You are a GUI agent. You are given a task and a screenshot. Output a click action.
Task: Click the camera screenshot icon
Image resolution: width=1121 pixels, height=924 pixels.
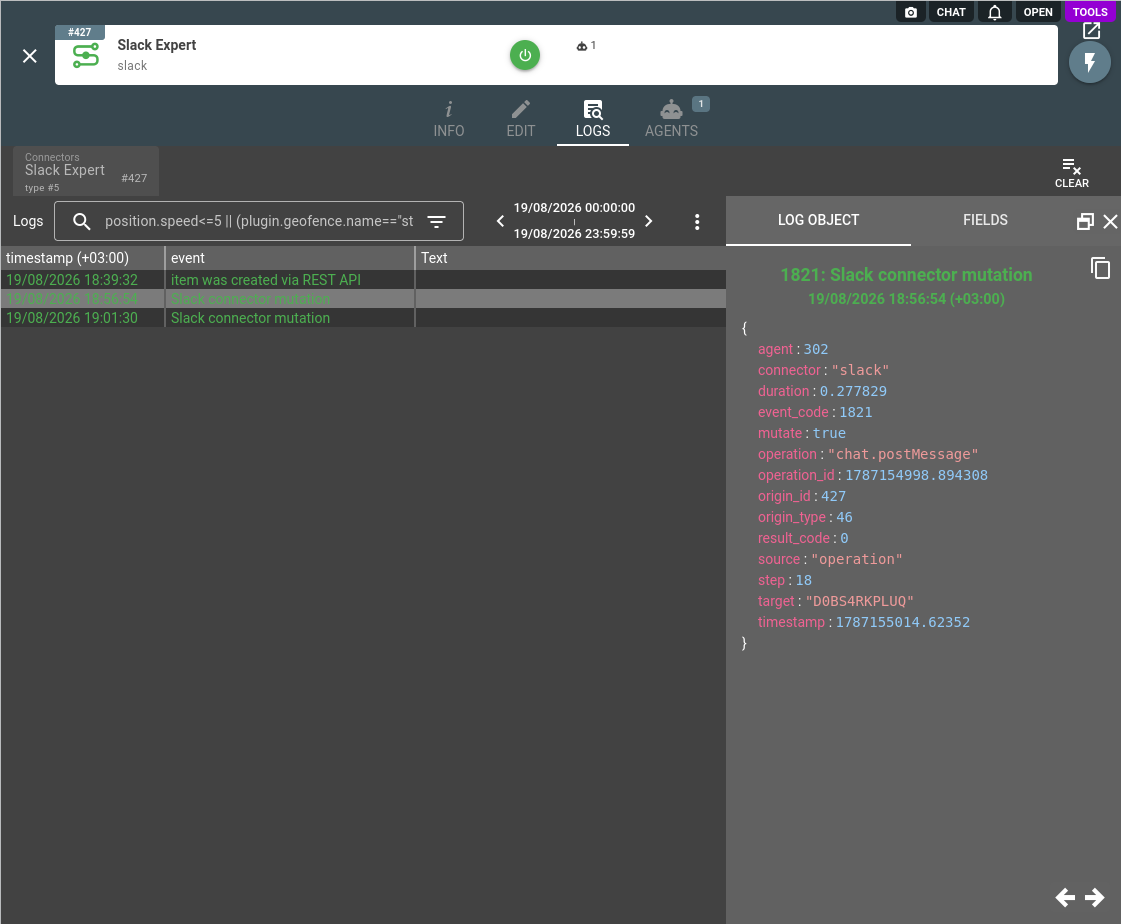910,12
